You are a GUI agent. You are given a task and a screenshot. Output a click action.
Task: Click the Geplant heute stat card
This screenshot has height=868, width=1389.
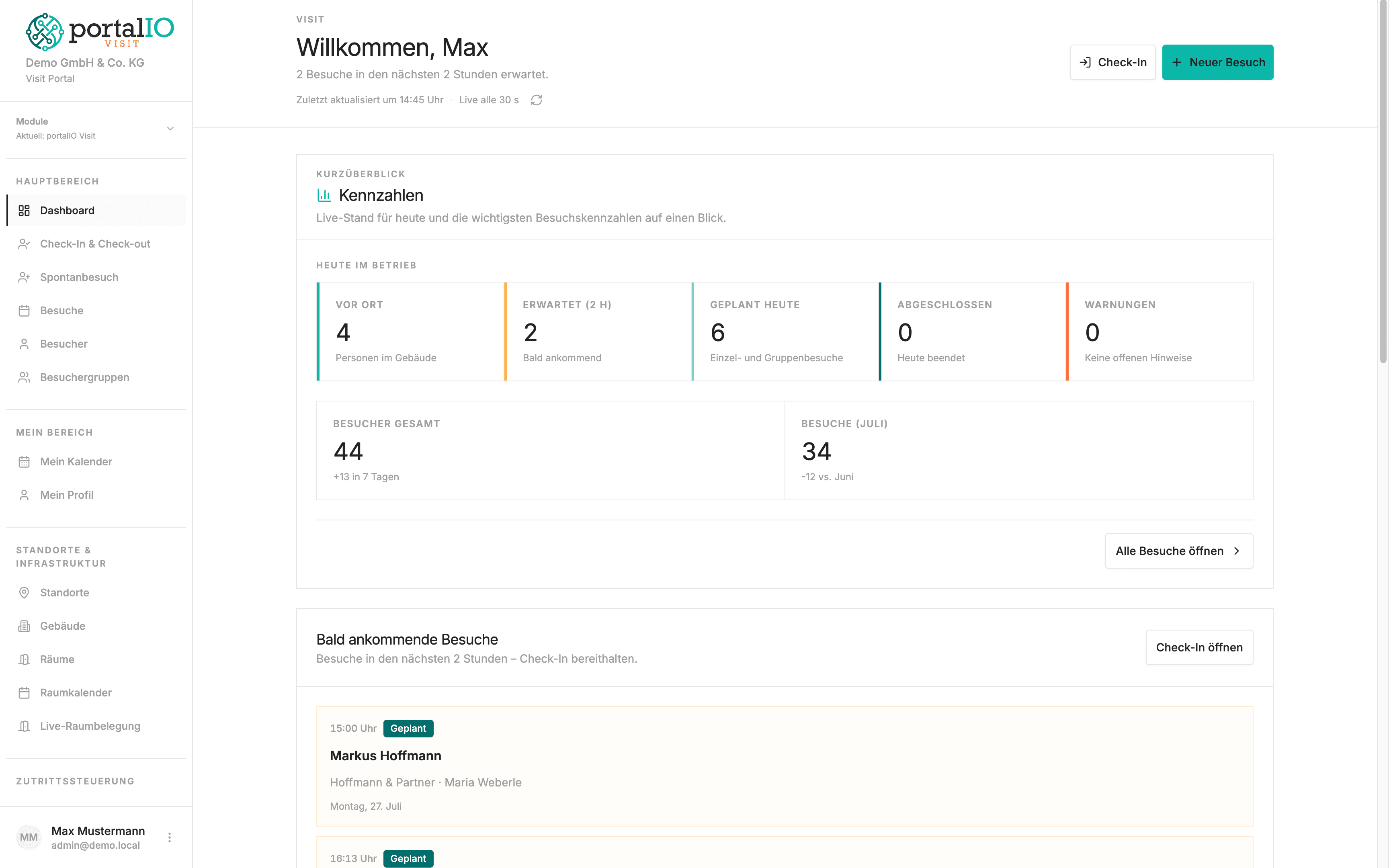point(785,331)
